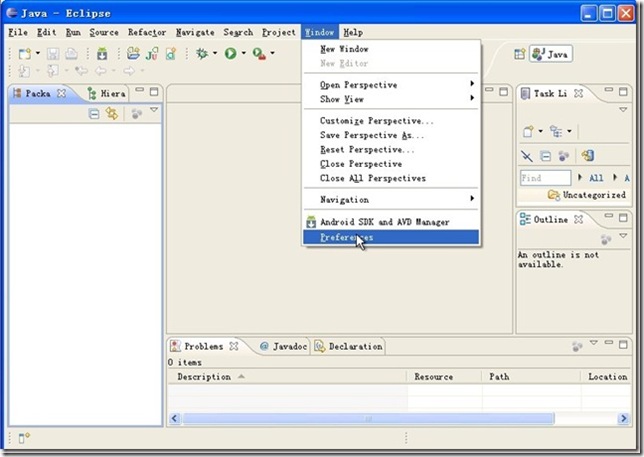Click Problems horizontal scrollbar left arrow
The width and height of the screenshot is (644, 457).
click(175, 418)
